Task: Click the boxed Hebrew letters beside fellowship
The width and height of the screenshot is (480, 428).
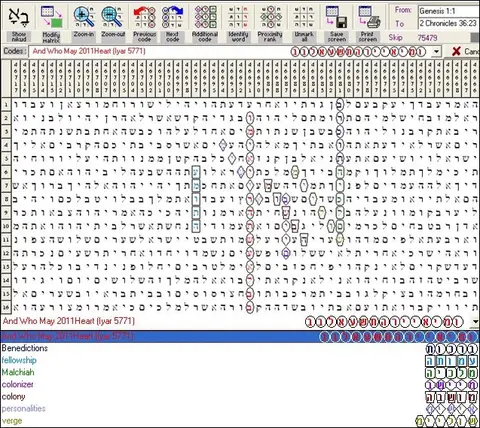Action: pyautogui.click(x=452, y=361)
